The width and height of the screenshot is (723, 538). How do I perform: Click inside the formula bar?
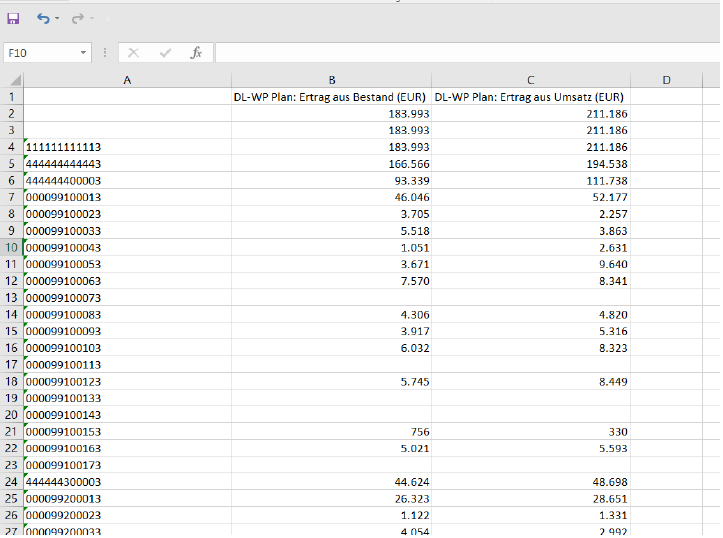[x=468, y=53]
